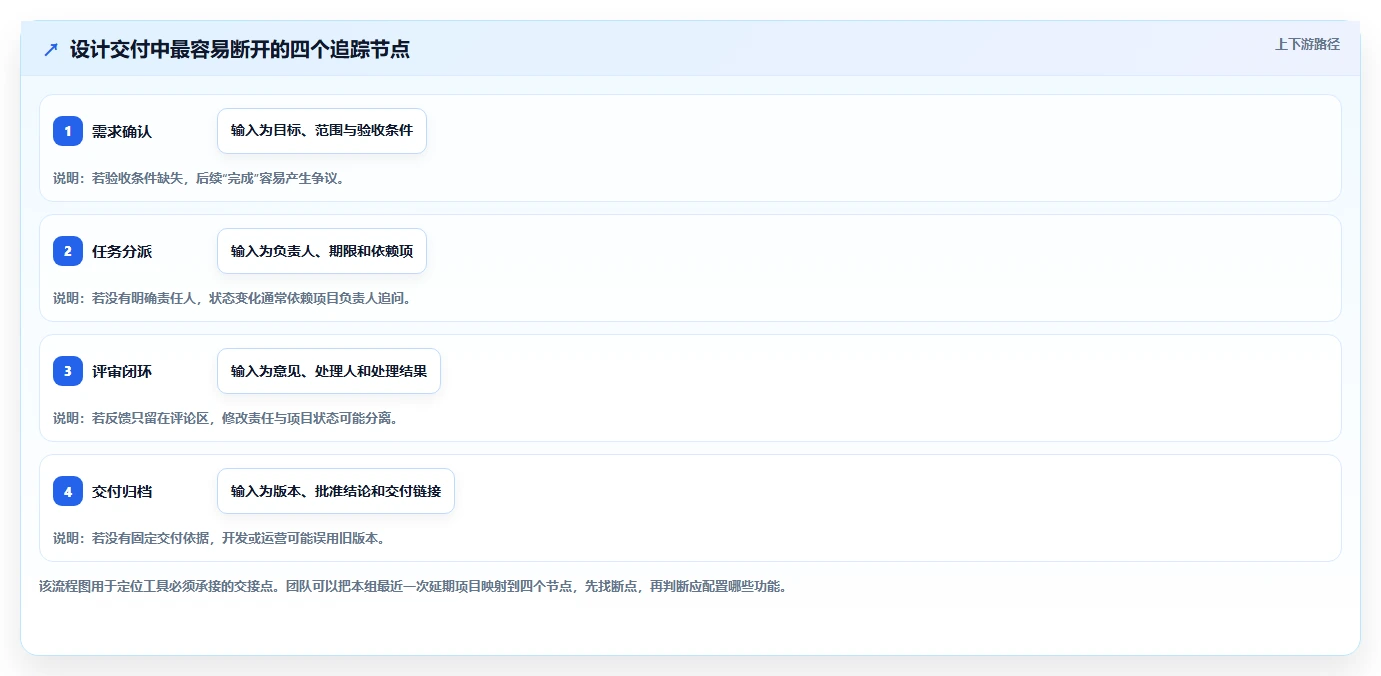This screenshot has width=1381, height=676.
Task: Click the title 设计交付中最容易断开的四个追踪节点
Action: (240, 50)
